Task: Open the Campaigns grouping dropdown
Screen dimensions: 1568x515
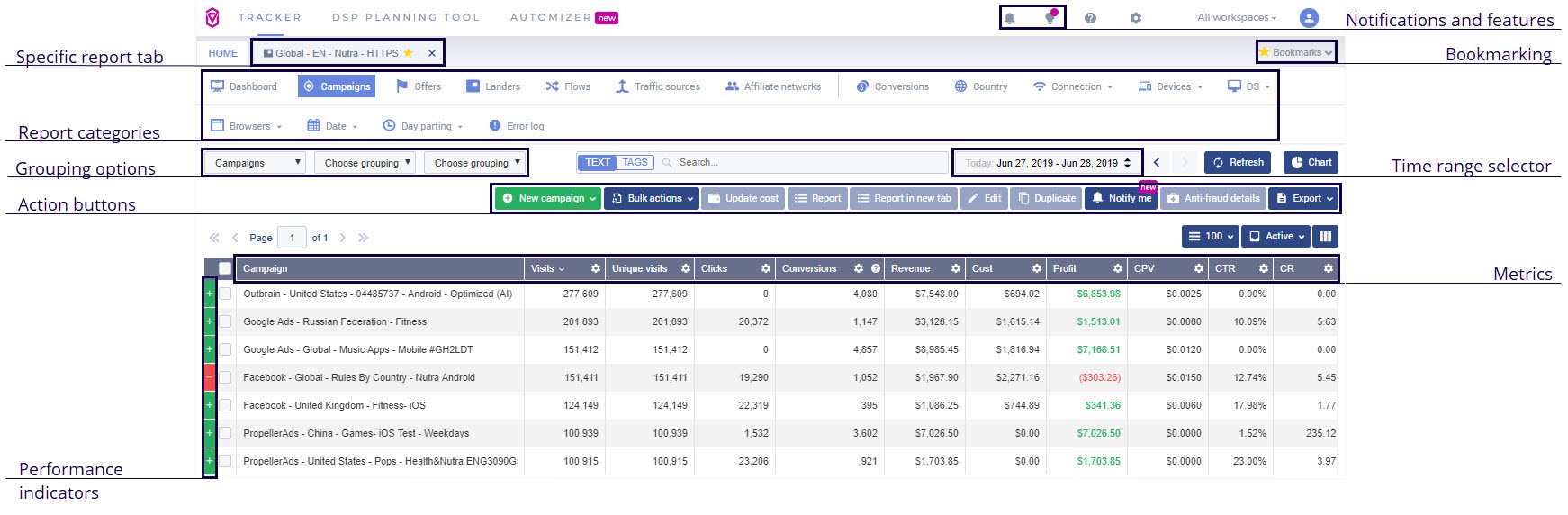Action: pyautogui.click(x=256, y=163)
